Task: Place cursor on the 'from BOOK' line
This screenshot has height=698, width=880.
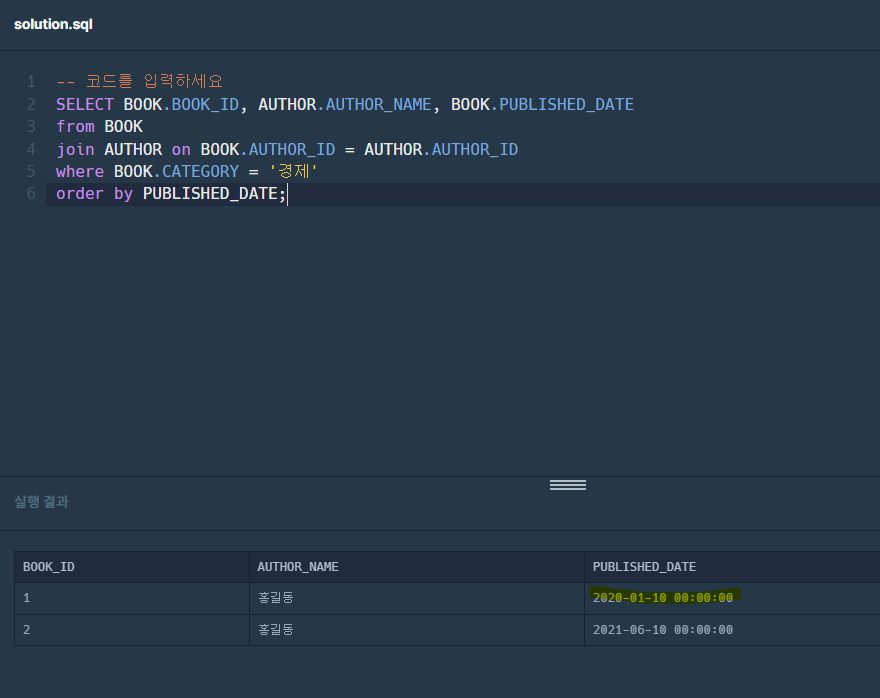Action: pos(99,127)
